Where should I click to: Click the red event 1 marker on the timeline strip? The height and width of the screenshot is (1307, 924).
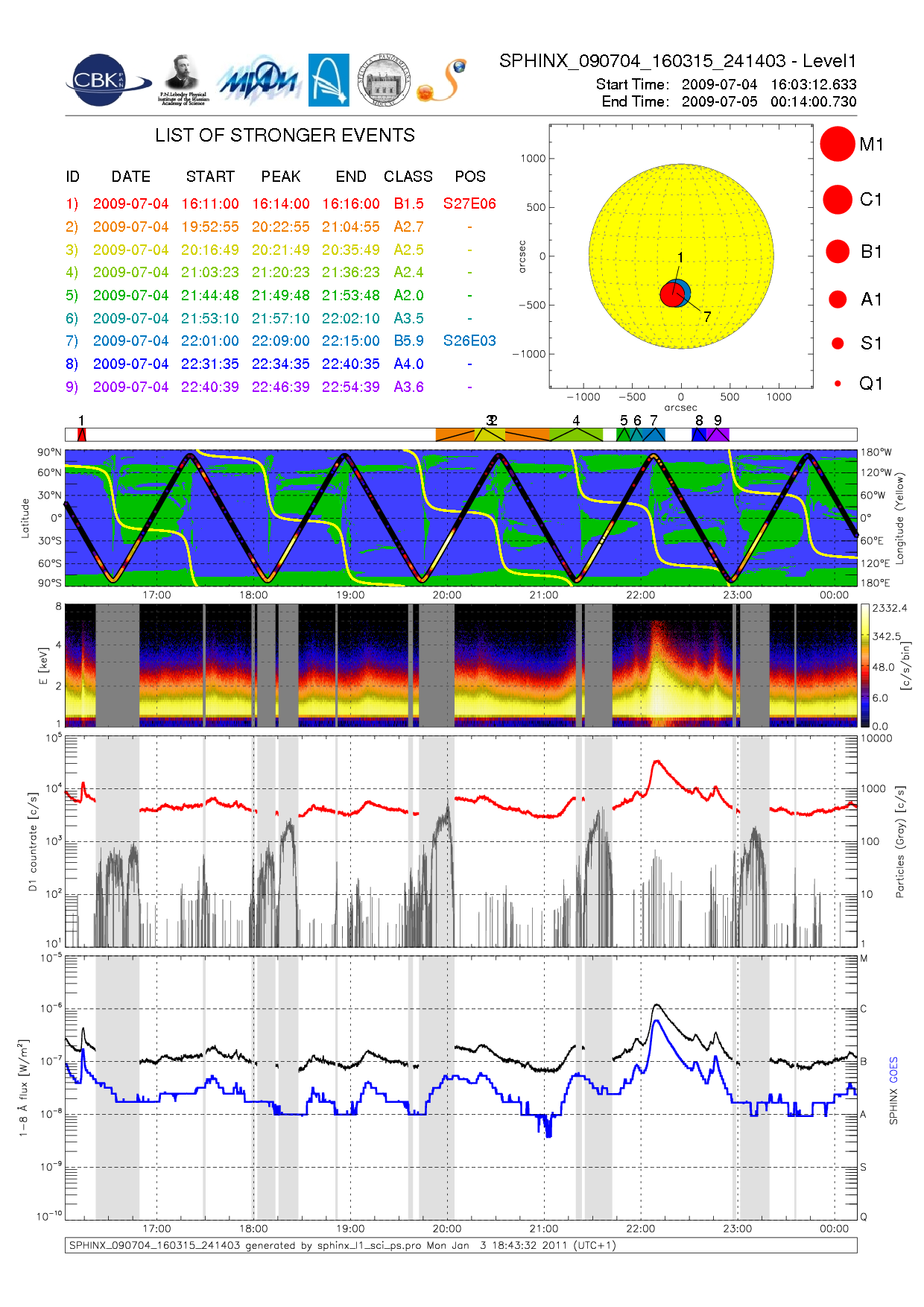[82, 435]
